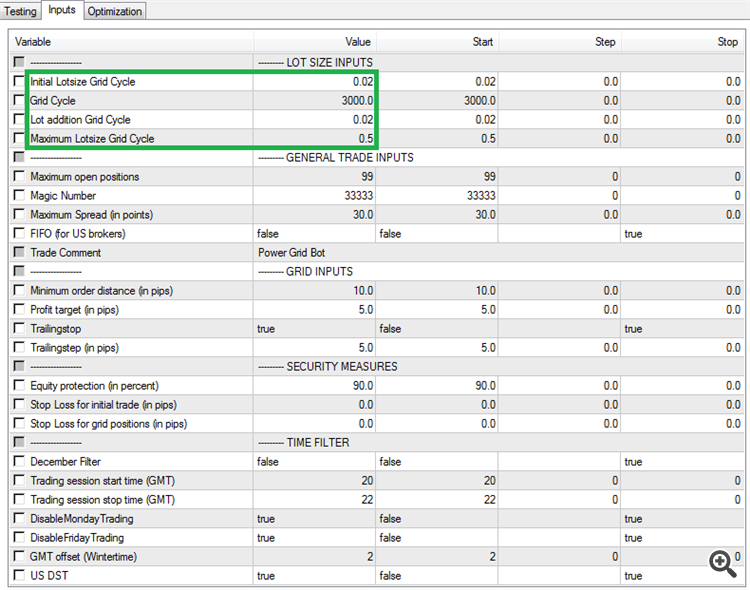750x590 pixels.
Task: Edit Trade Comment value Power Grid Bot
Action: [499, 252]
